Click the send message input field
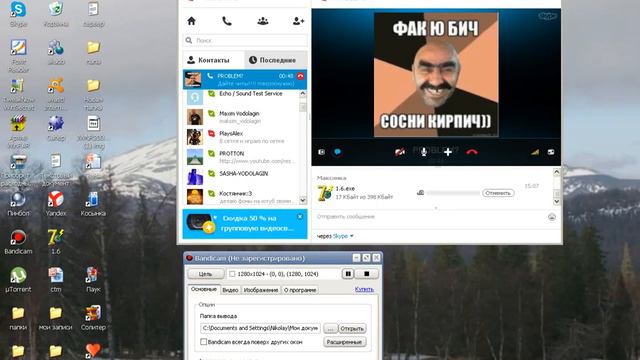This screenshot has width=640, height=360. tap(431, 217)
